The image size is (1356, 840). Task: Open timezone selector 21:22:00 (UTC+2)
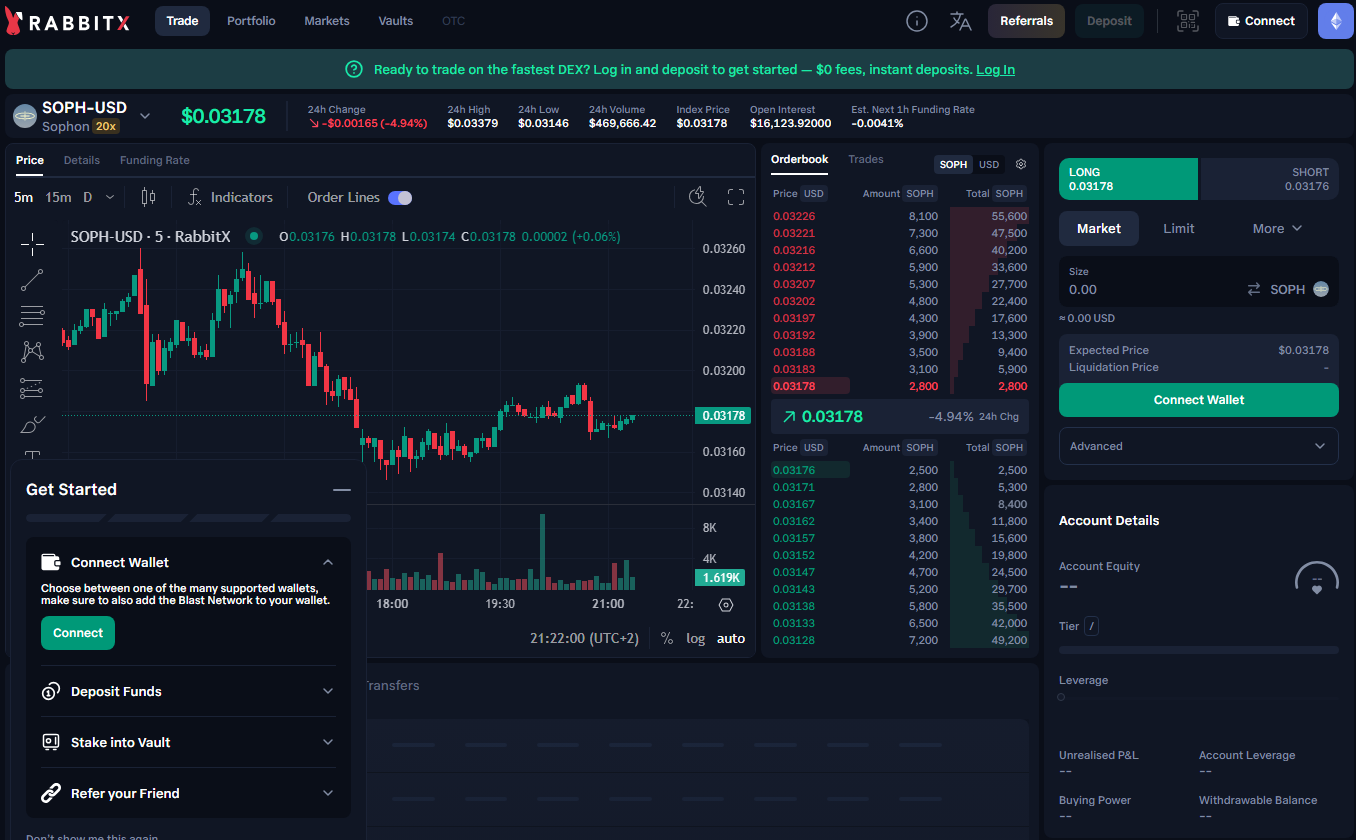coord(584,638)
